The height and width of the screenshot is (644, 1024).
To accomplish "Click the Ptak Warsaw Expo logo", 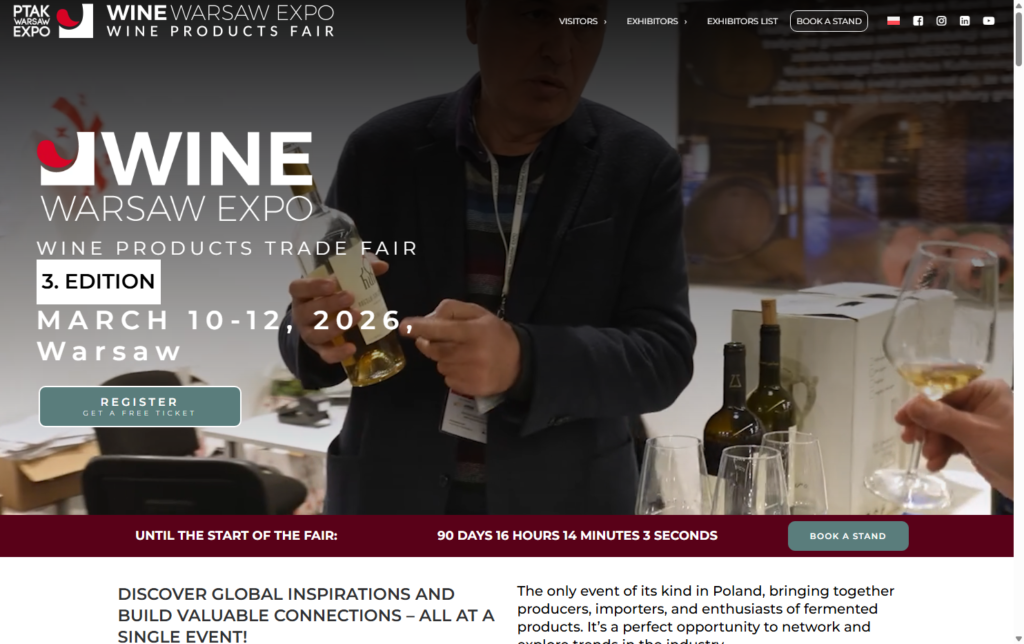I will [31, 21].
